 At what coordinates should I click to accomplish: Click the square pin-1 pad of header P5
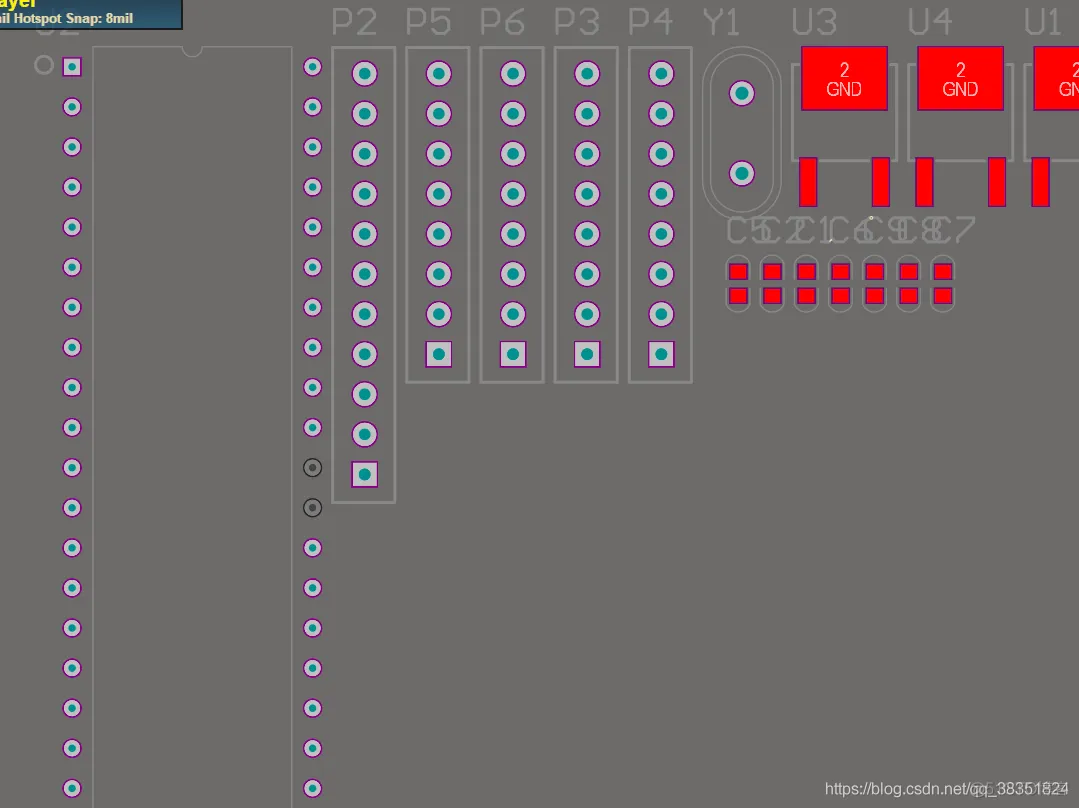tap(438, 354)
